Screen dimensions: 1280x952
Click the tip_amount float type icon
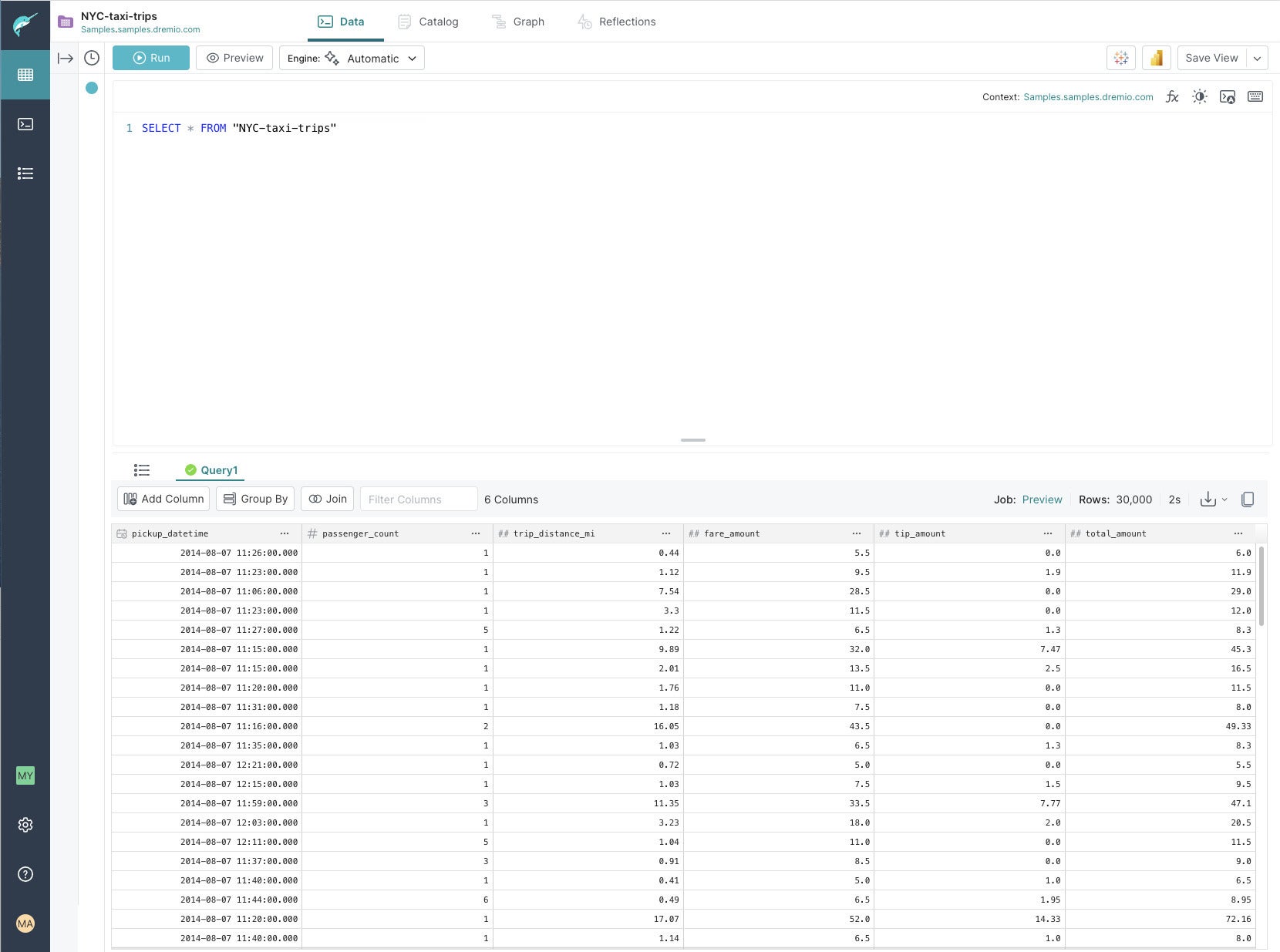pyautogui.click(x=884, y=533)
